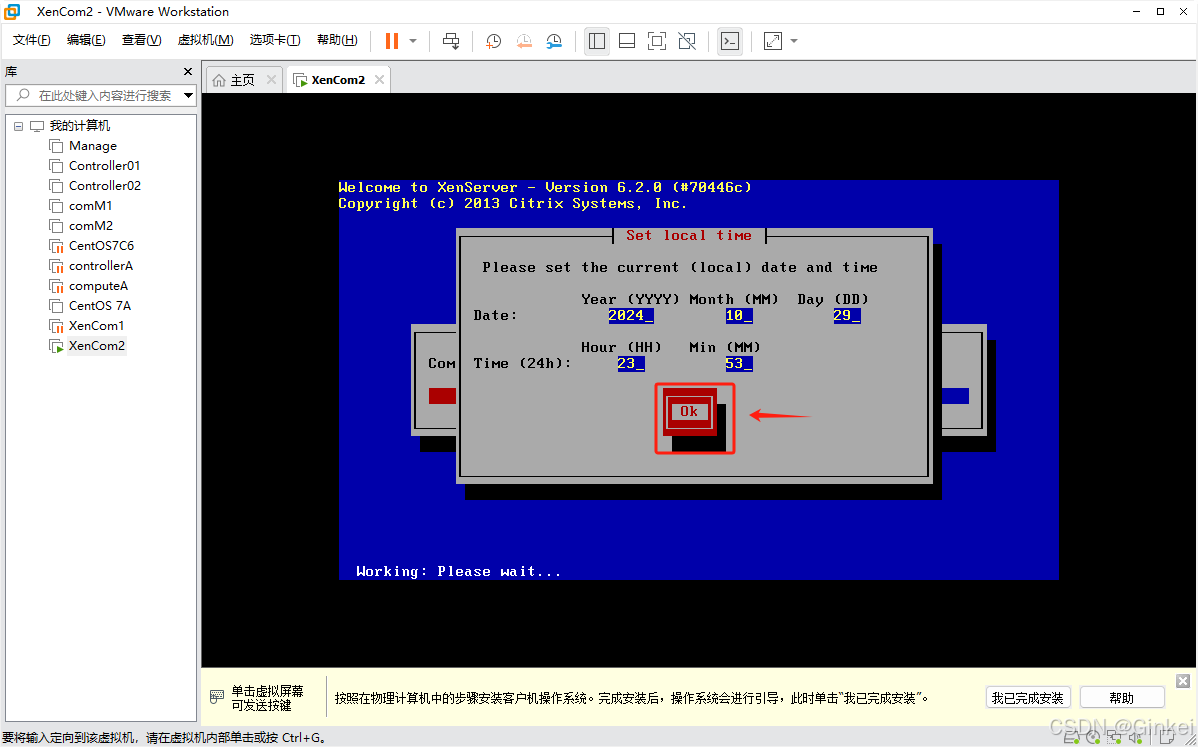1198x747 pixels.
Task: Select XenCom2 in the library
Action: tap(96, 345)
